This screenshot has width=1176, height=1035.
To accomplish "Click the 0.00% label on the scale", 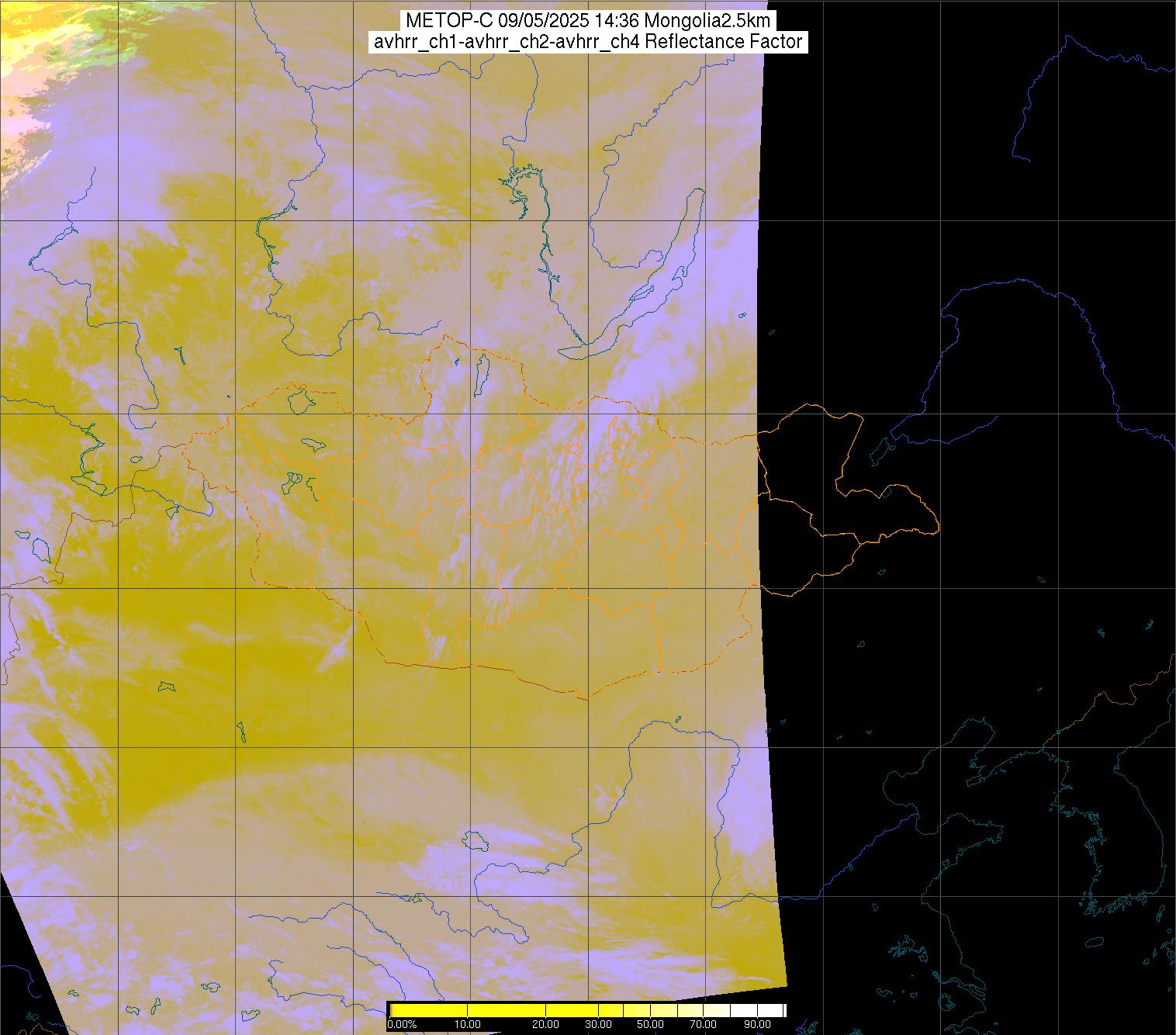I will (402, 1024).
